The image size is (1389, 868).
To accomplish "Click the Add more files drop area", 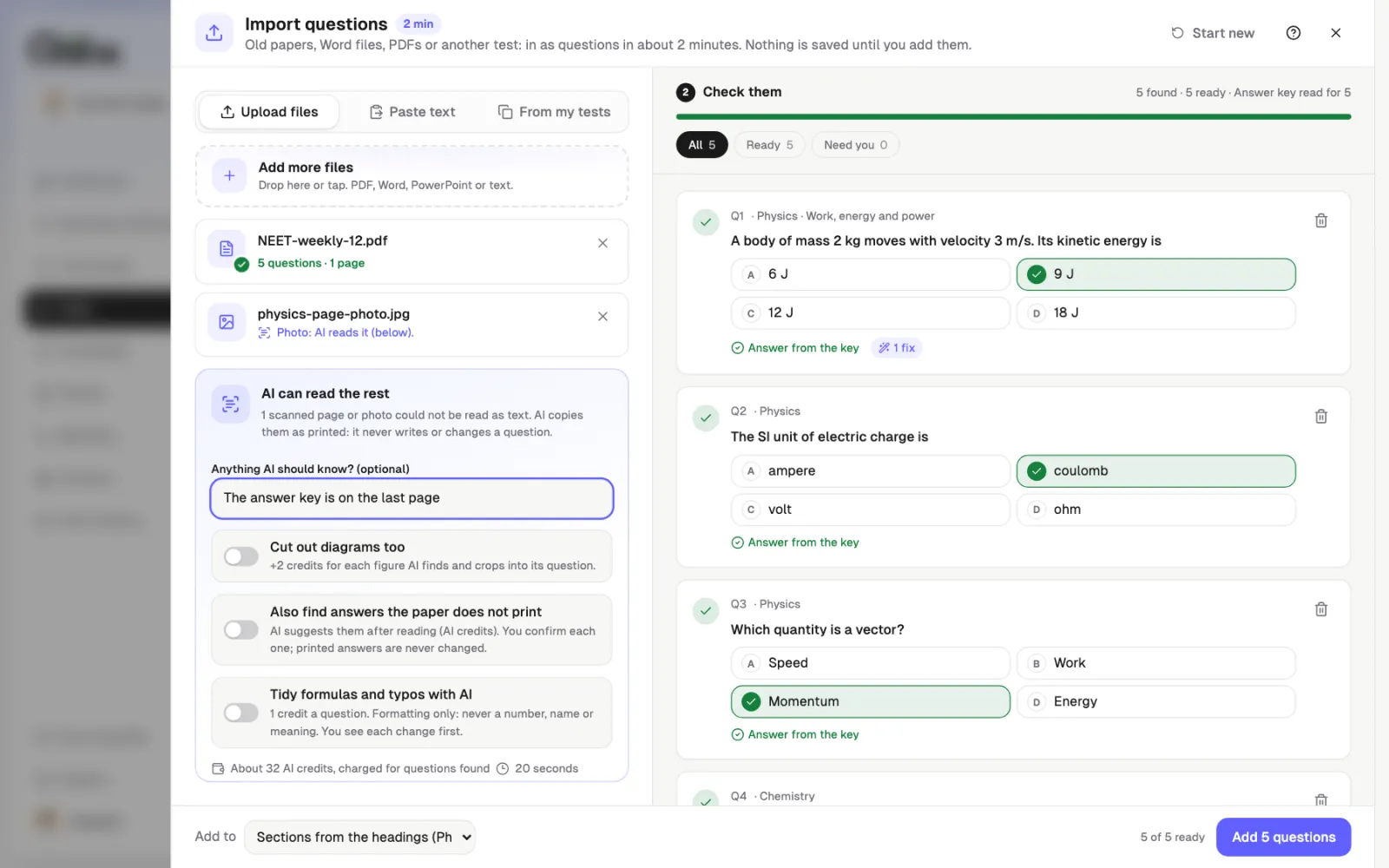I will pos(411,175).
